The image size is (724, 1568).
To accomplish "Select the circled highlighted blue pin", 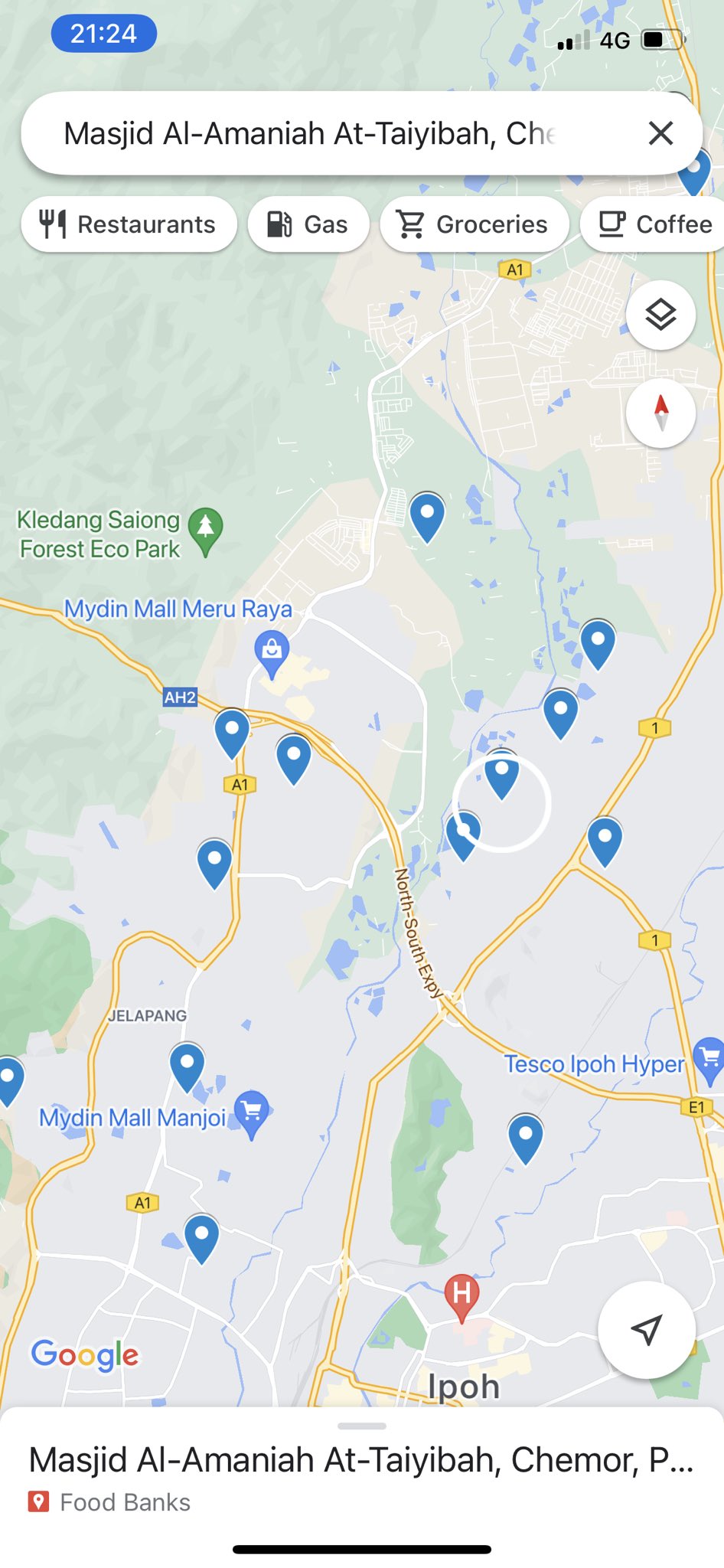I will point(502,776).
